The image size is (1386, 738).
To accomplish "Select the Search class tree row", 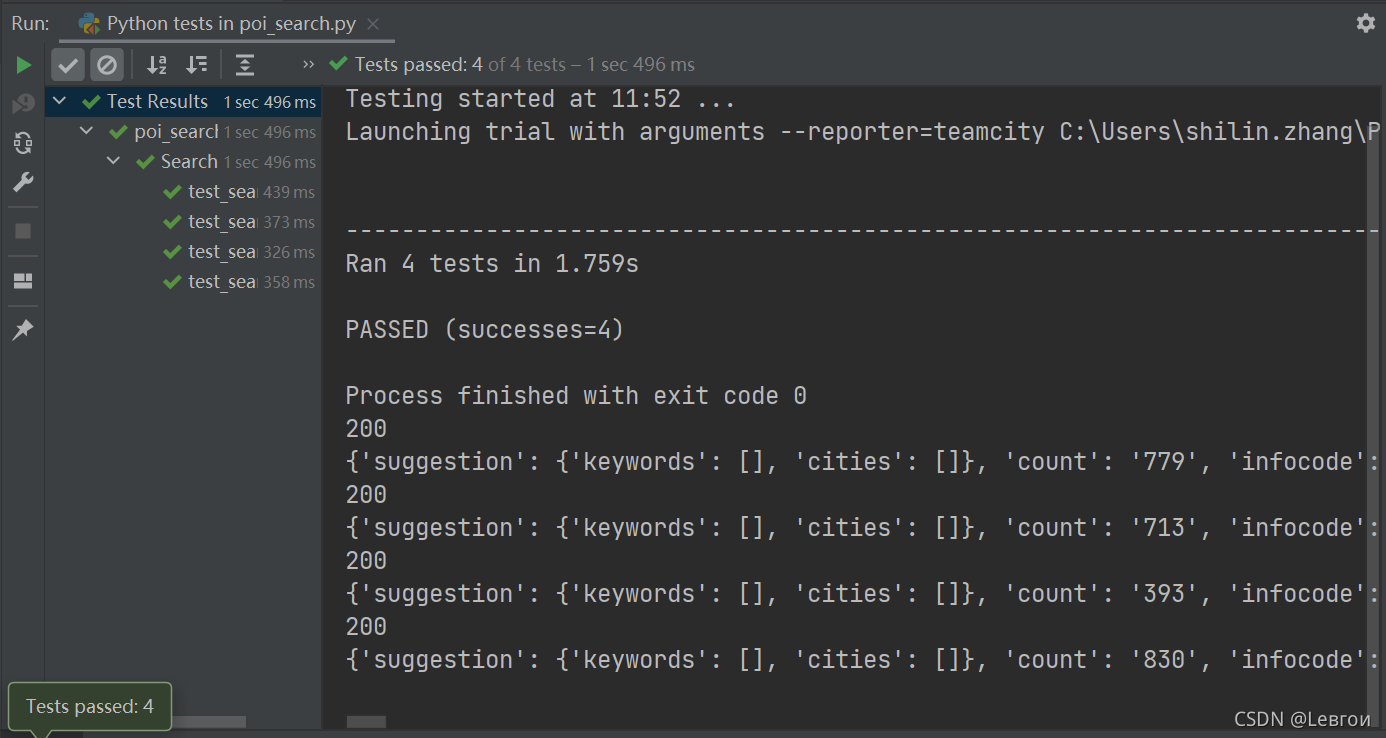I will click(183, 162).
